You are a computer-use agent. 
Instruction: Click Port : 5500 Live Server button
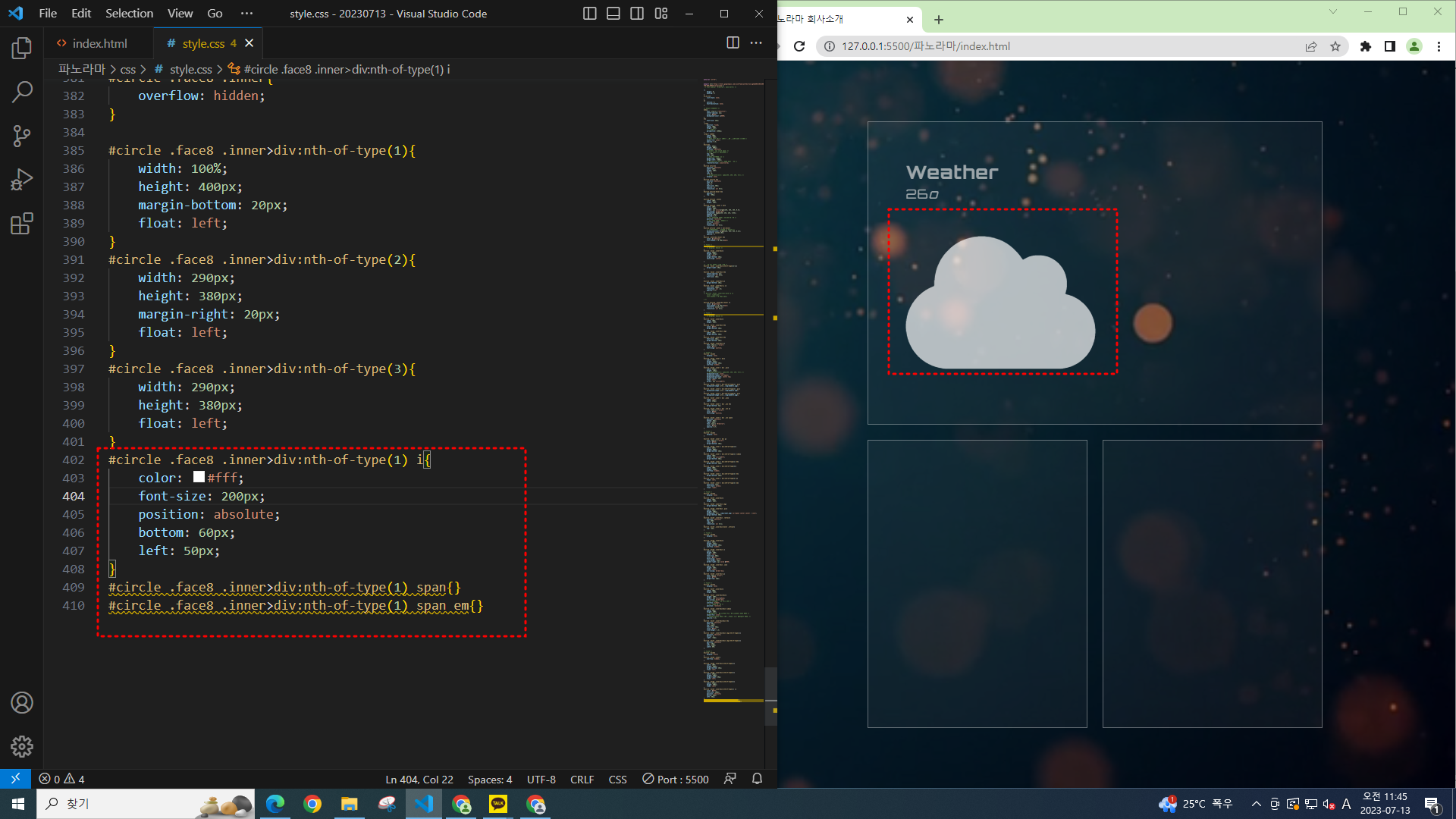tap(675, 779)
